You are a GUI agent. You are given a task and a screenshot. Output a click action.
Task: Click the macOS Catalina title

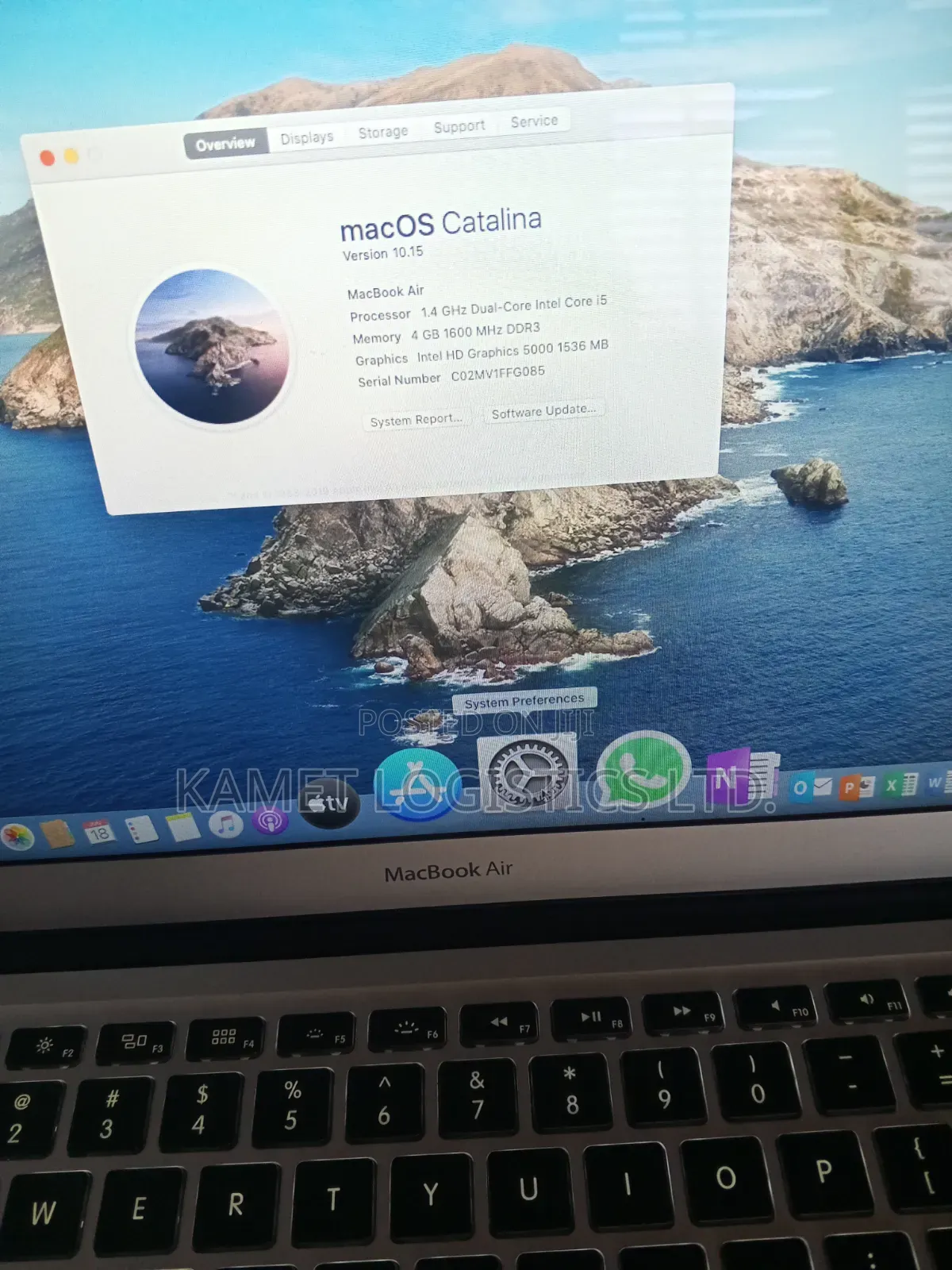[x=440, y=224]
